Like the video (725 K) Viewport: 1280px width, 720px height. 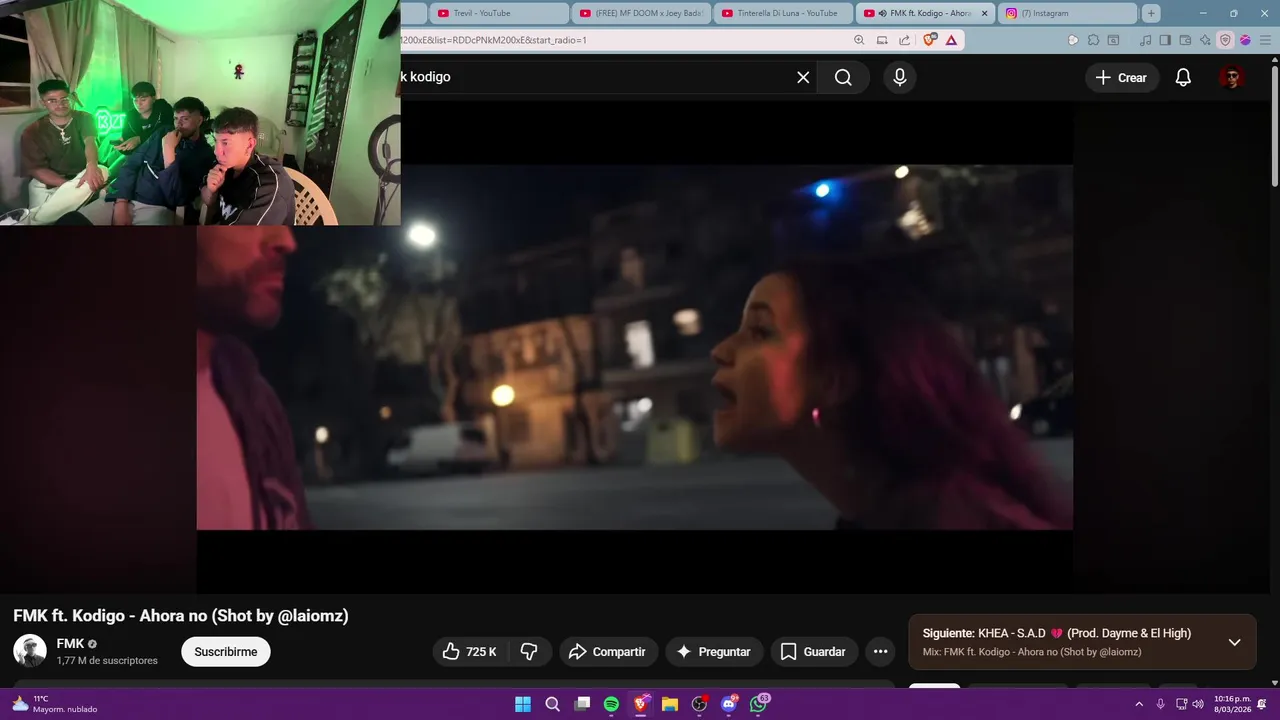tap(469, 652)
